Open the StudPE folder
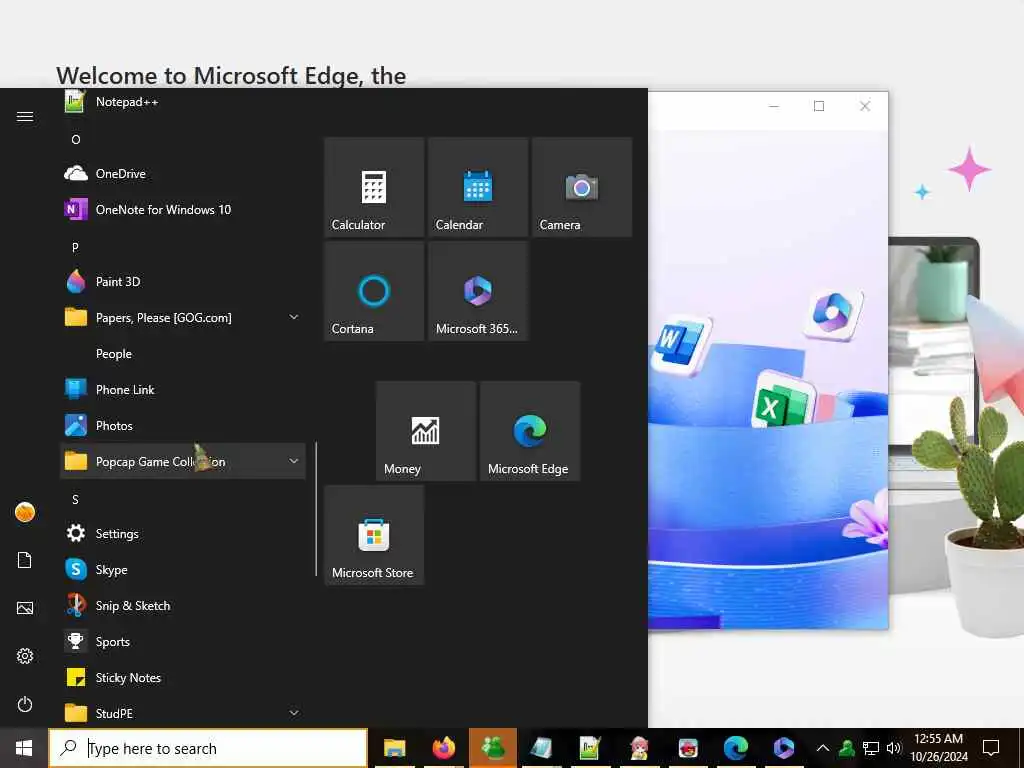 [x=182, y=712]
